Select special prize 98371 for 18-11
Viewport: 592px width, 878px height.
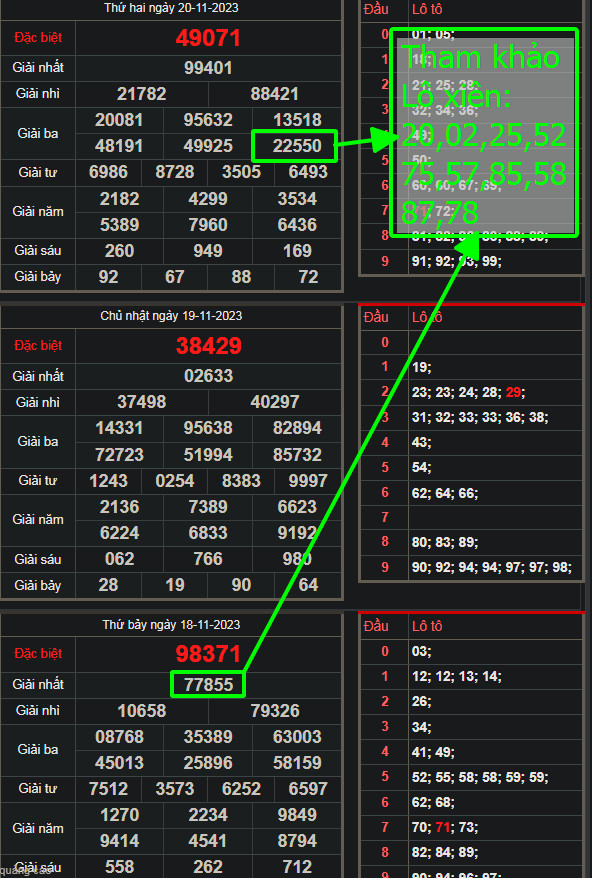point(208,654)
